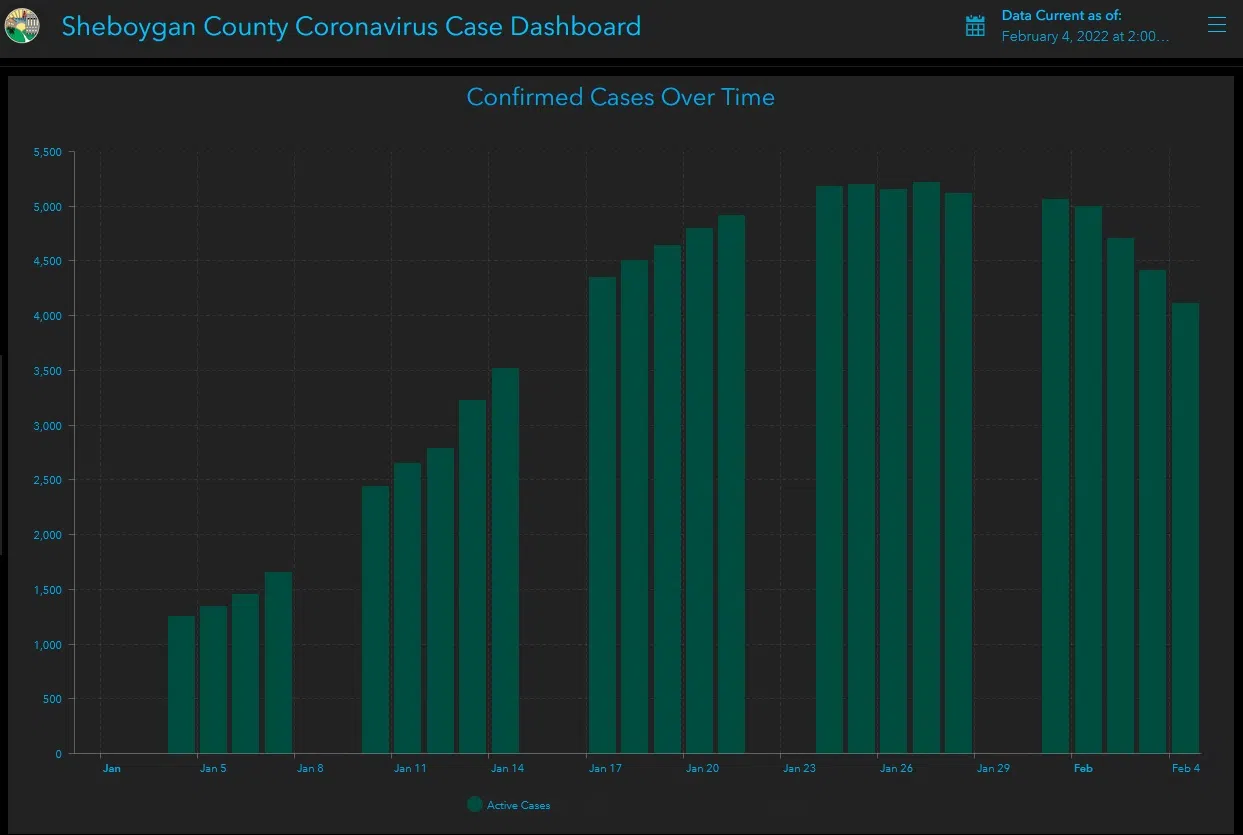Select the bar for Jan 5
This screenshot has width=1243, height=835.
[213, 679]
